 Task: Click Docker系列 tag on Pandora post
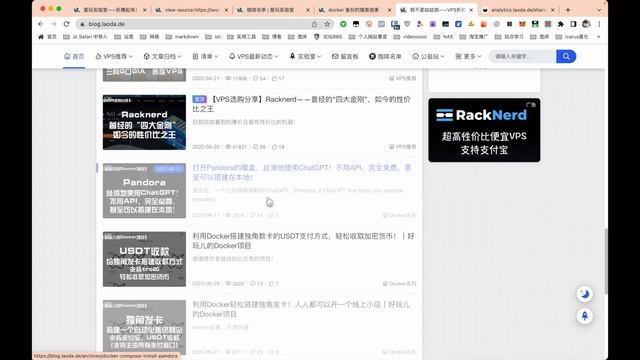click(399, 215)
